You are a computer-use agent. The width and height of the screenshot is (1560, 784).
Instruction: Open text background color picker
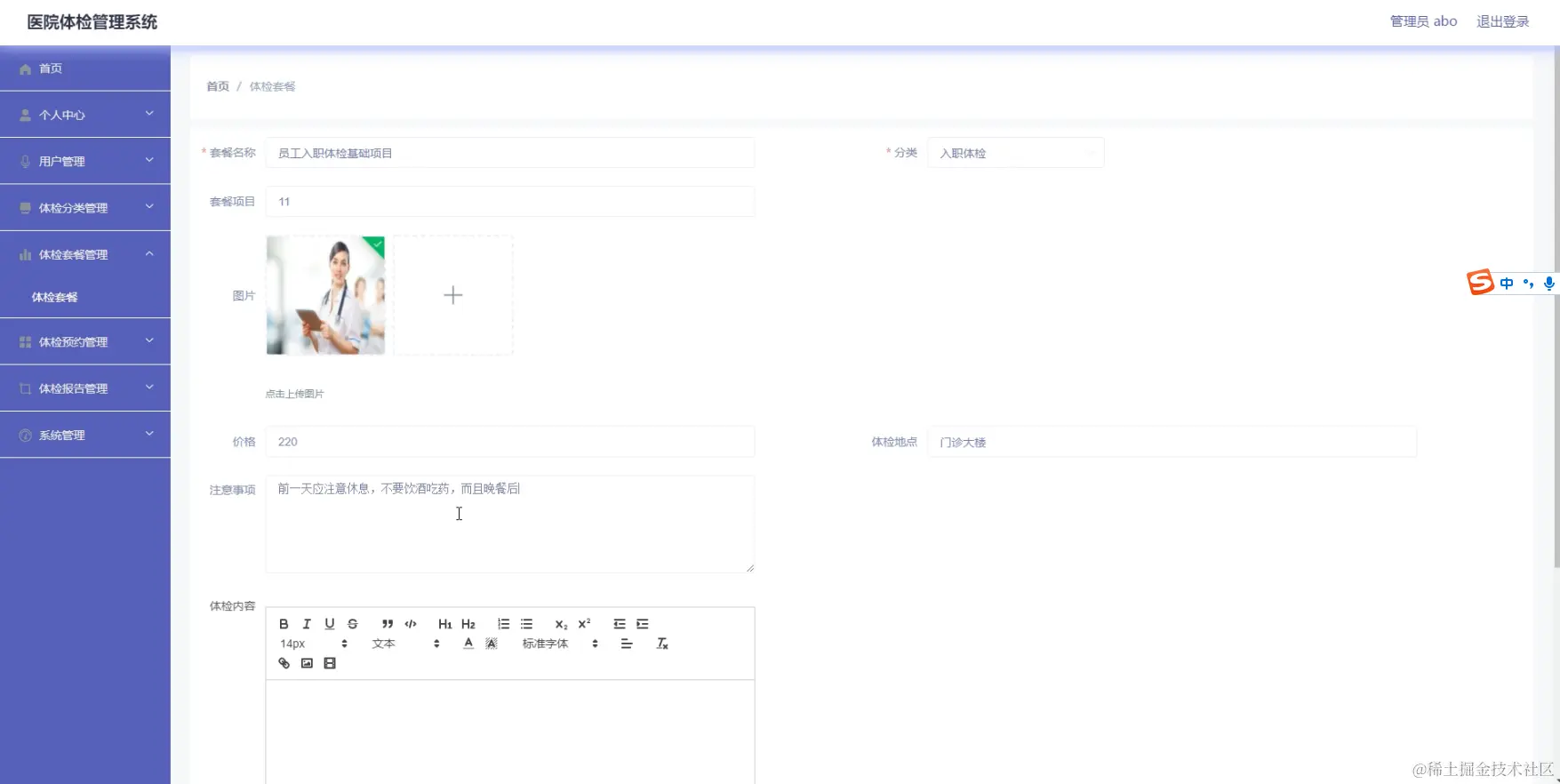pos(492,644)
